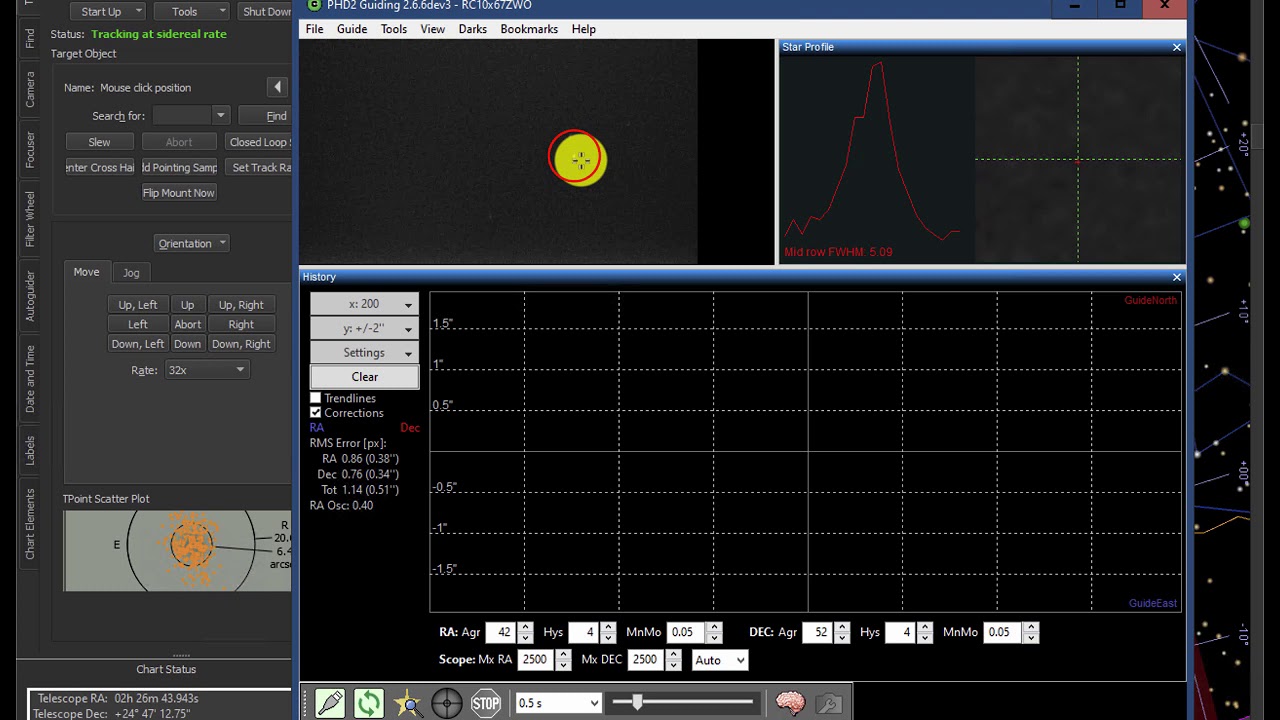Click the PHD2 connect equipment USB icon
This screenshot has height=720, width=1280.
click(330, 703)
